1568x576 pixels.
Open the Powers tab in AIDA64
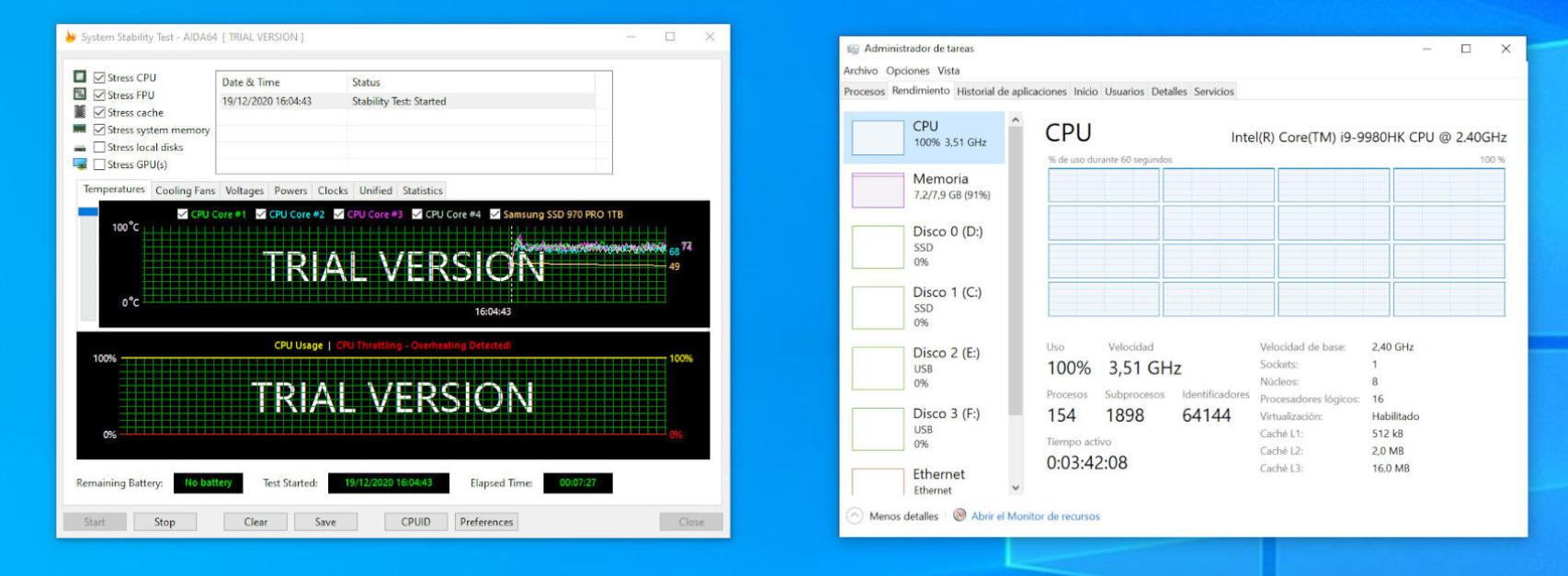[x=290, y=190]
